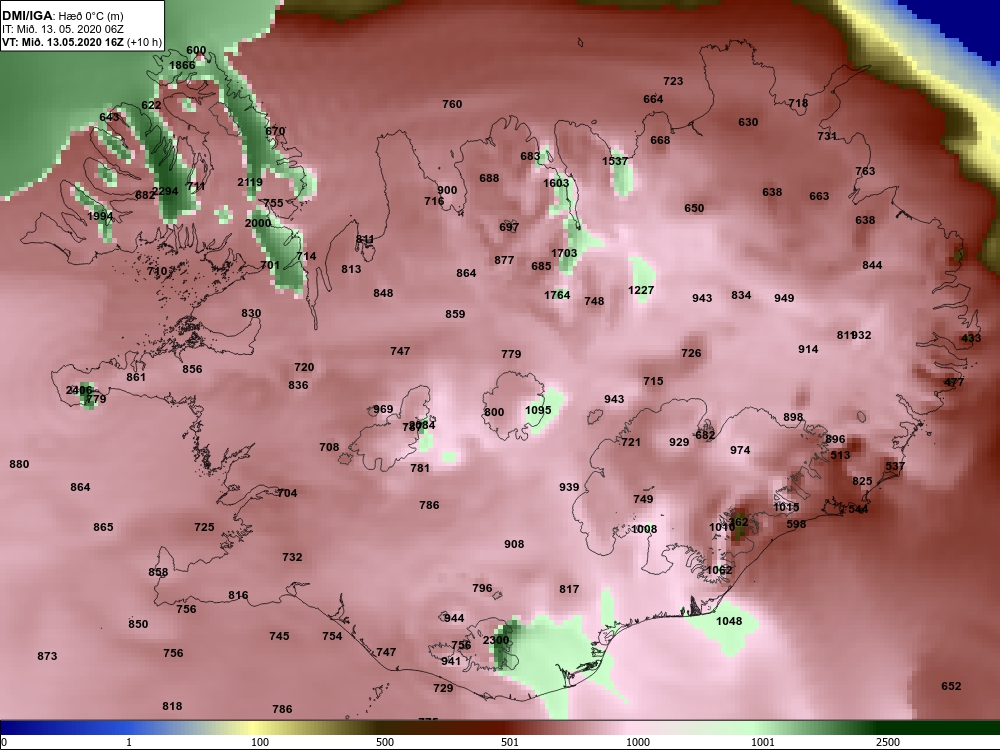The width and height of the screenshot is (1000, 750).
Task: Select the value 2300 on the map
Action: [x=496, y=640]
